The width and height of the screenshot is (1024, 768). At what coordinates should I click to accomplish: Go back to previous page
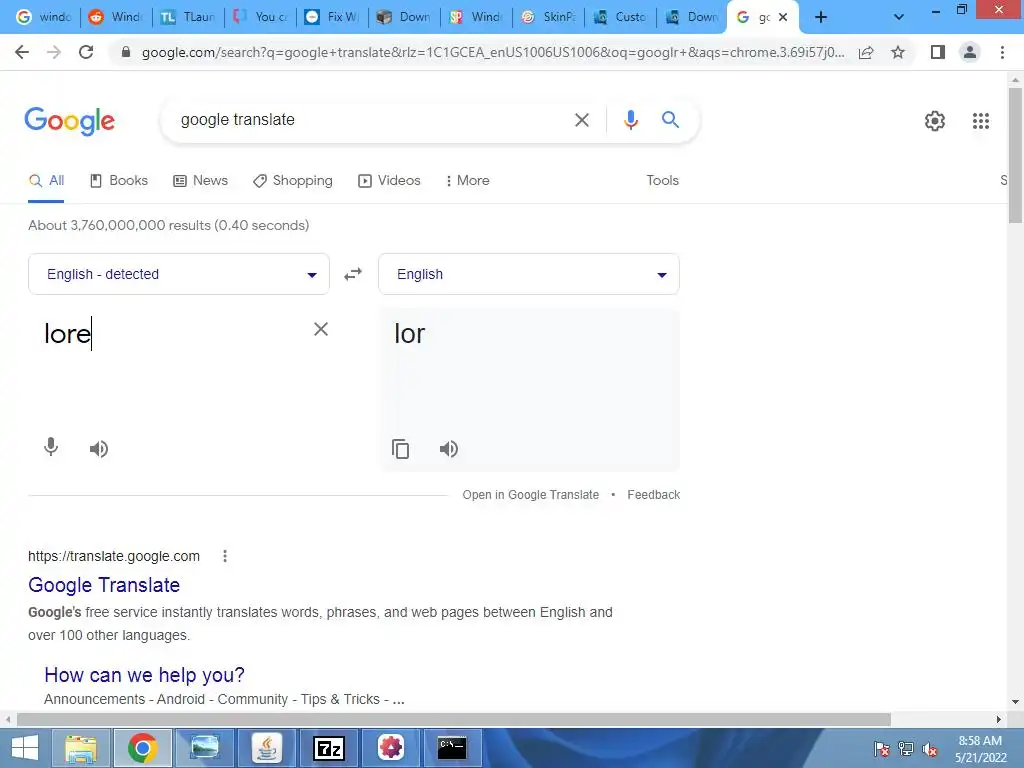point(22,52)
